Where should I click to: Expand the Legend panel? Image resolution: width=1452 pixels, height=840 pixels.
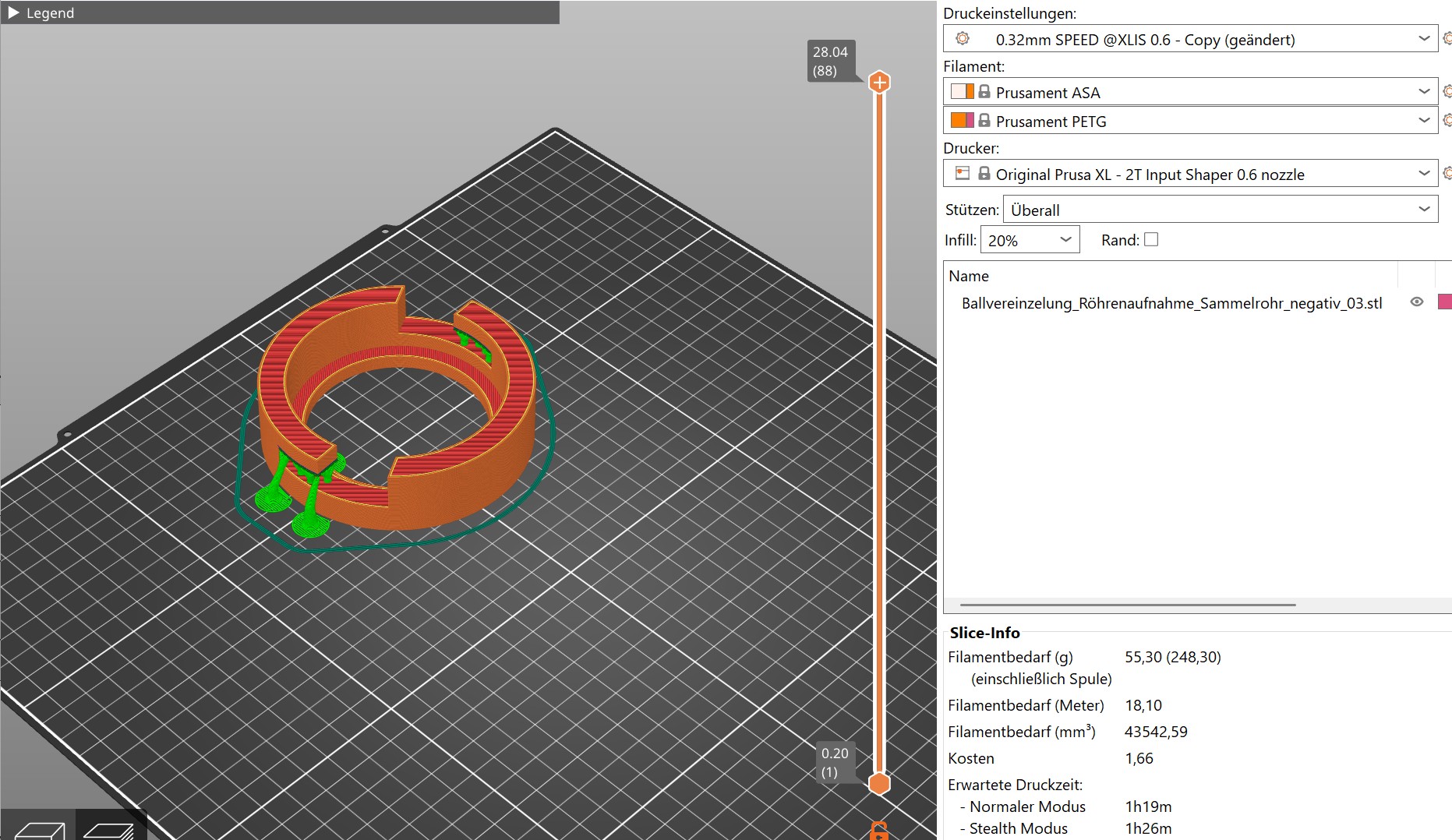point(14,12)
